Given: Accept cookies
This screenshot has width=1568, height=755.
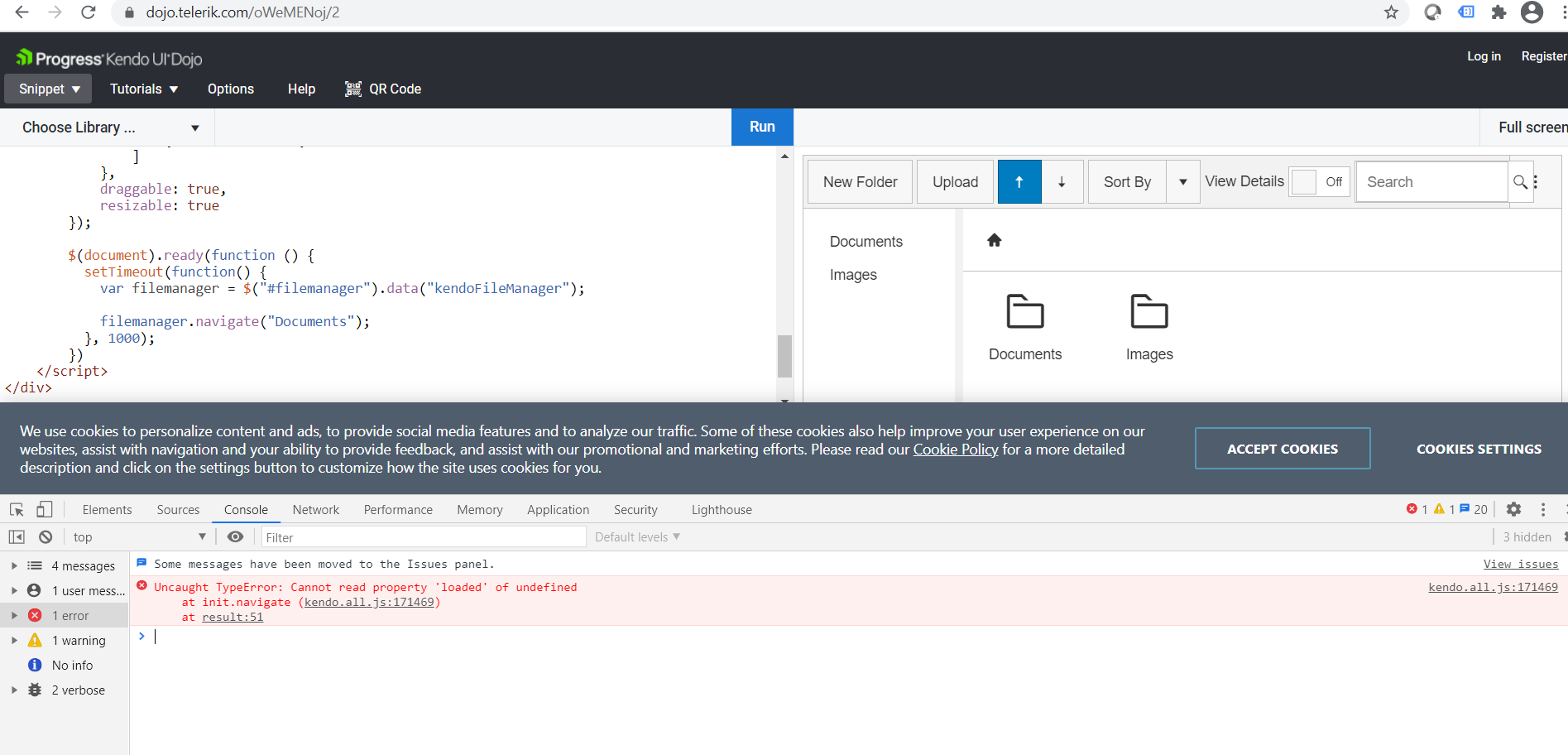Looking at the screenshot, I should point(1283,449).
